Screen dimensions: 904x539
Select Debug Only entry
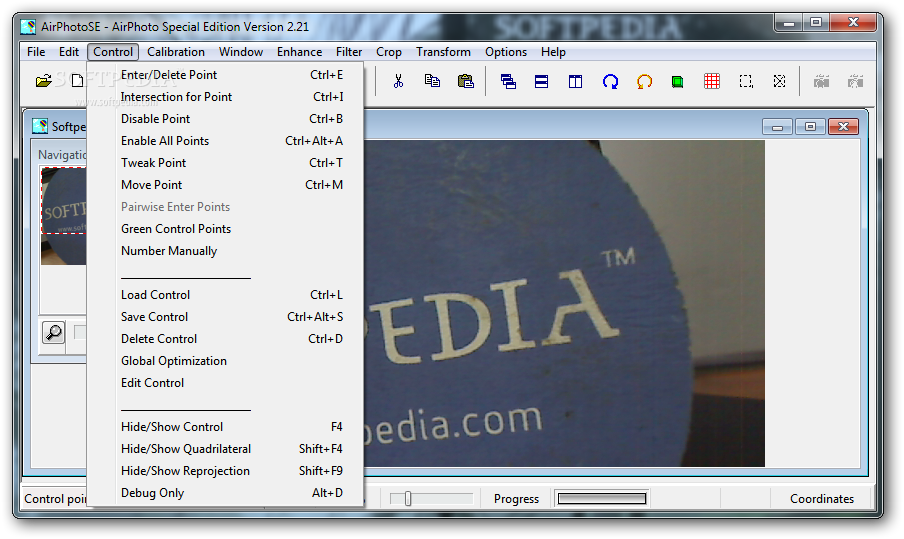point(226,493)
